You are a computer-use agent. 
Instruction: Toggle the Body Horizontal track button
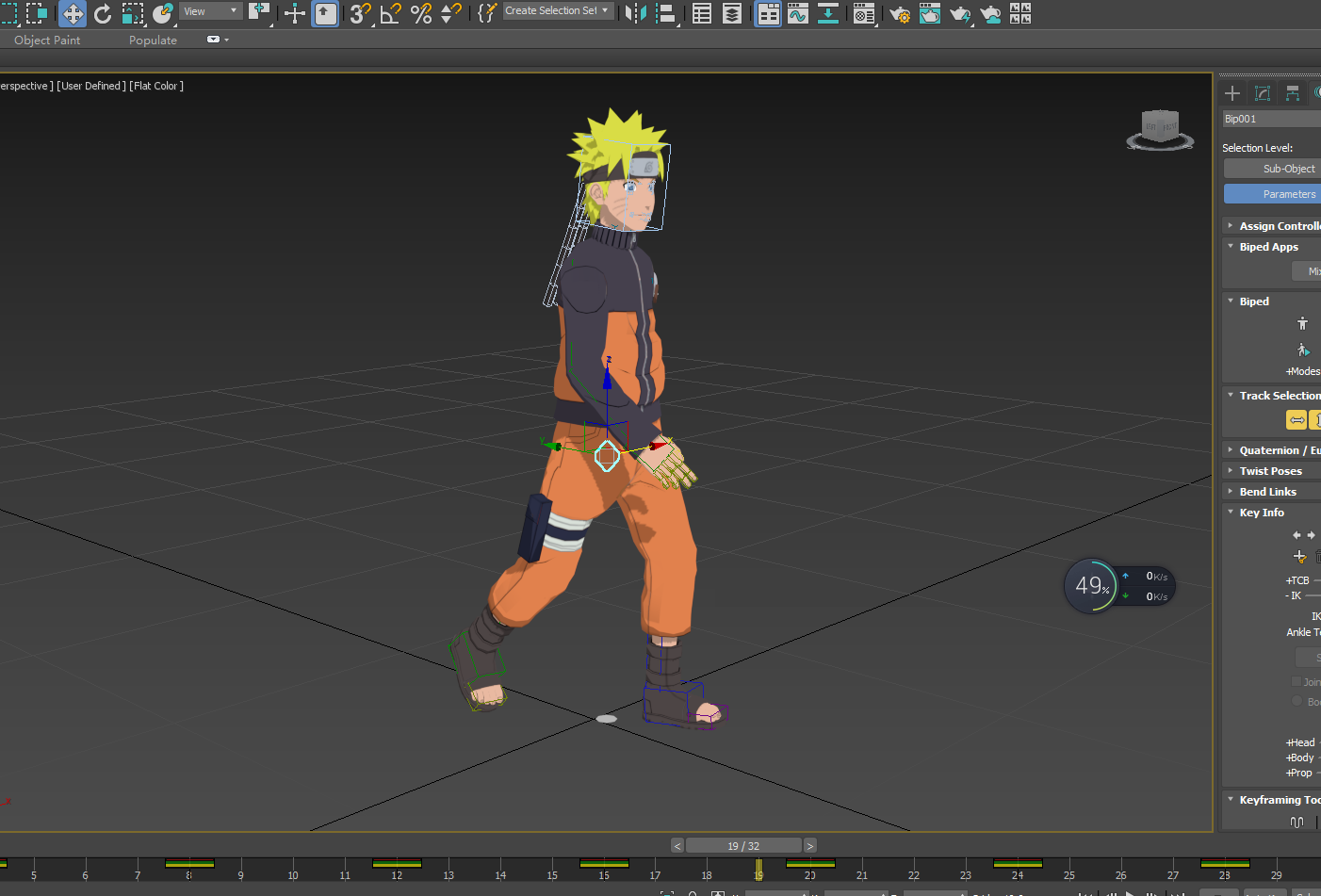pos(1297,420)
